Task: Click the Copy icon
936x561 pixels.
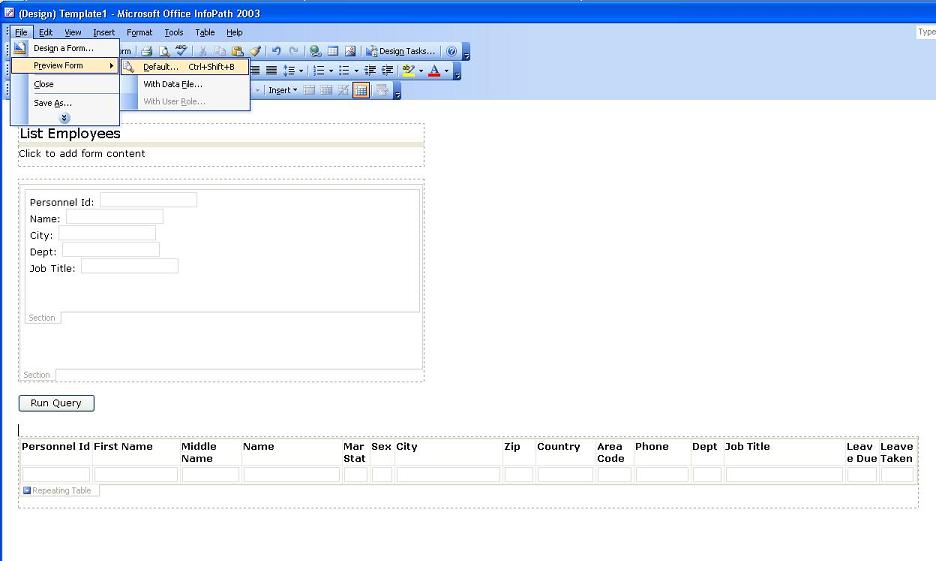Action: tap(220, 51)
